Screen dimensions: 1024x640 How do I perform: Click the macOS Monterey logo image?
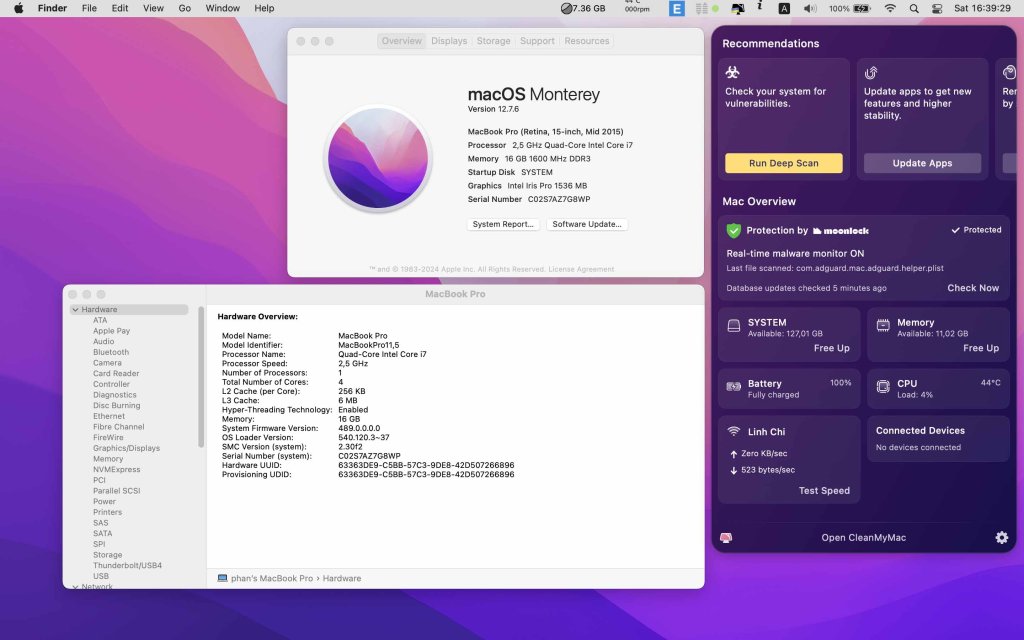(x=377, y=159)
